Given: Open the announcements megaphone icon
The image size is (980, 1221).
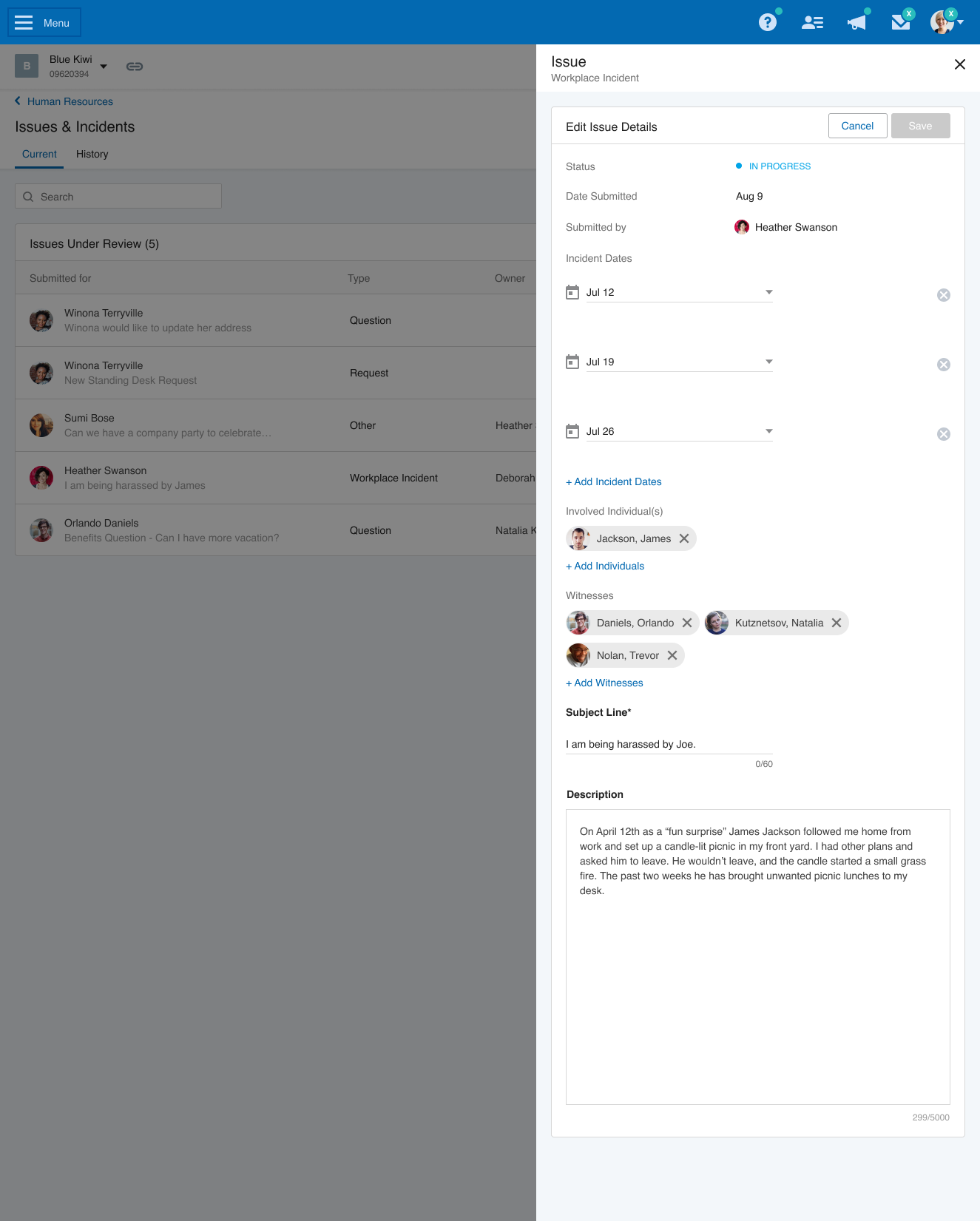Looking at the screenshot, I should point(856,22).
